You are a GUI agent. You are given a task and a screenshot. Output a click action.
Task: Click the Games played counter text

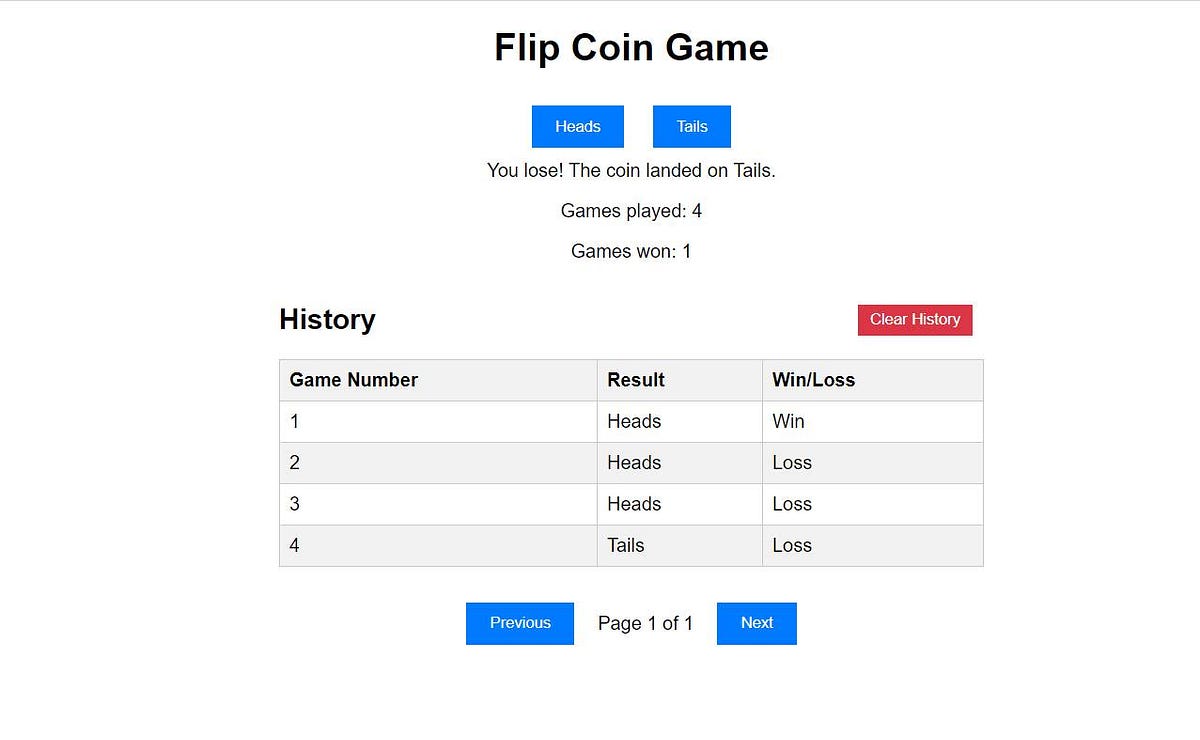coord(630,211)
